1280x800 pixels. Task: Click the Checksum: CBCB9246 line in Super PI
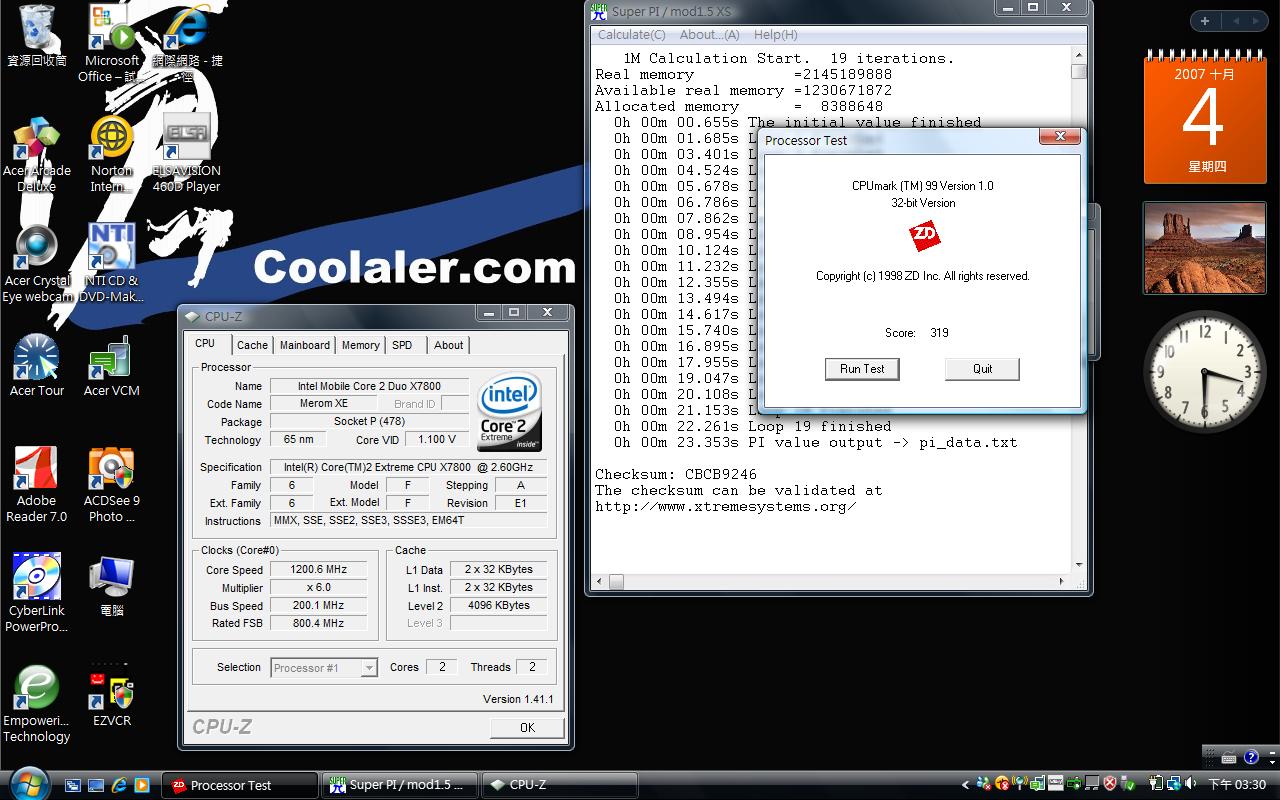coord(676,474)
